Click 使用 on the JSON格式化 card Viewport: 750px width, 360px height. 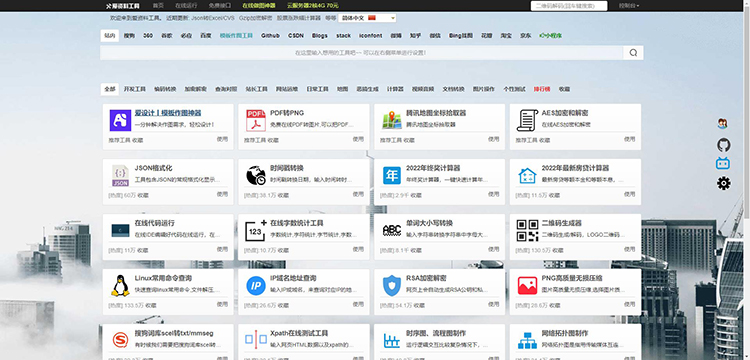222,194
